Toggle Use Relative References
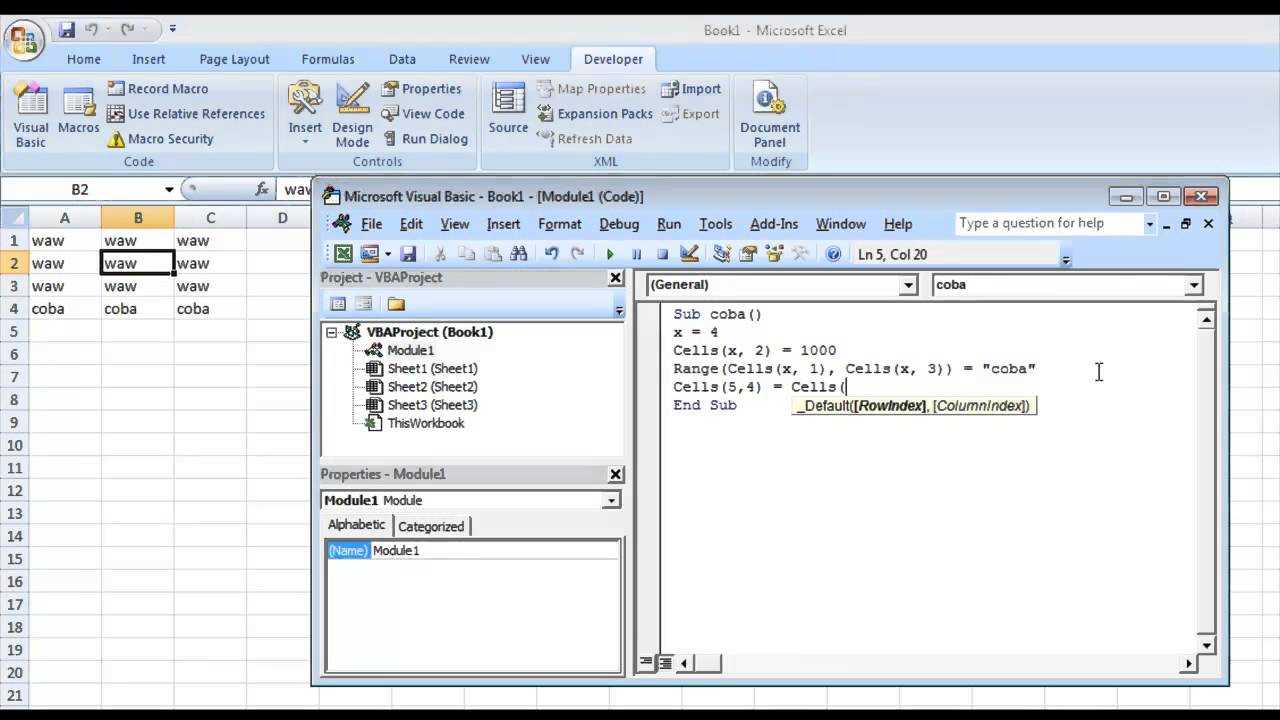1280x720 pixels. [x=186, y=114]
